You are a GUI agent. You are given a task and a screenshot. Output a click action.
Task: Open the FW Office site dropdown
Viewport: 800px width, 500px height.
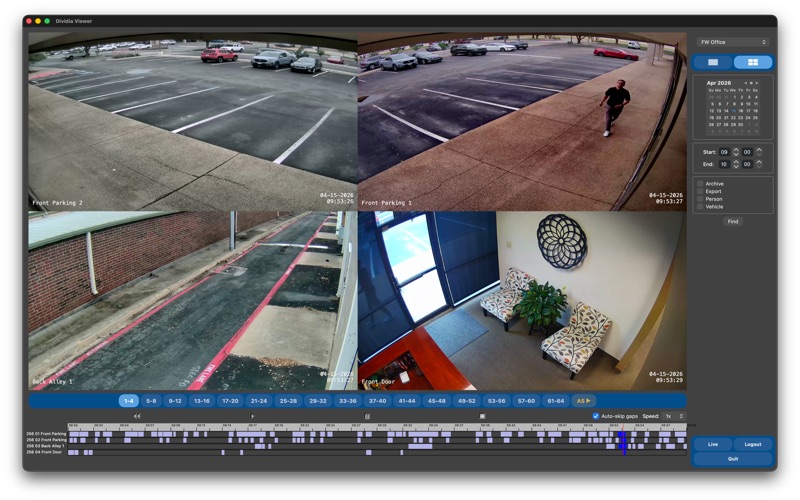(x=733, y=42)
